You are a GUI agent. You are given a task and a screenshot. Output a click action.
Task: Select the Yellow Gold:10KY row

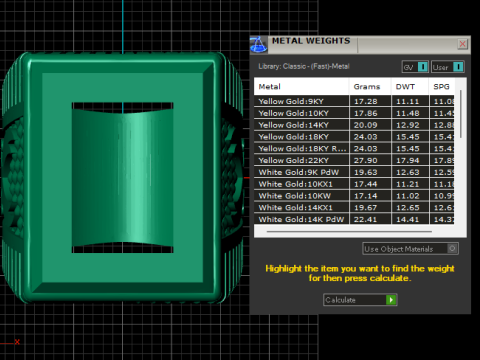[354, 113]
